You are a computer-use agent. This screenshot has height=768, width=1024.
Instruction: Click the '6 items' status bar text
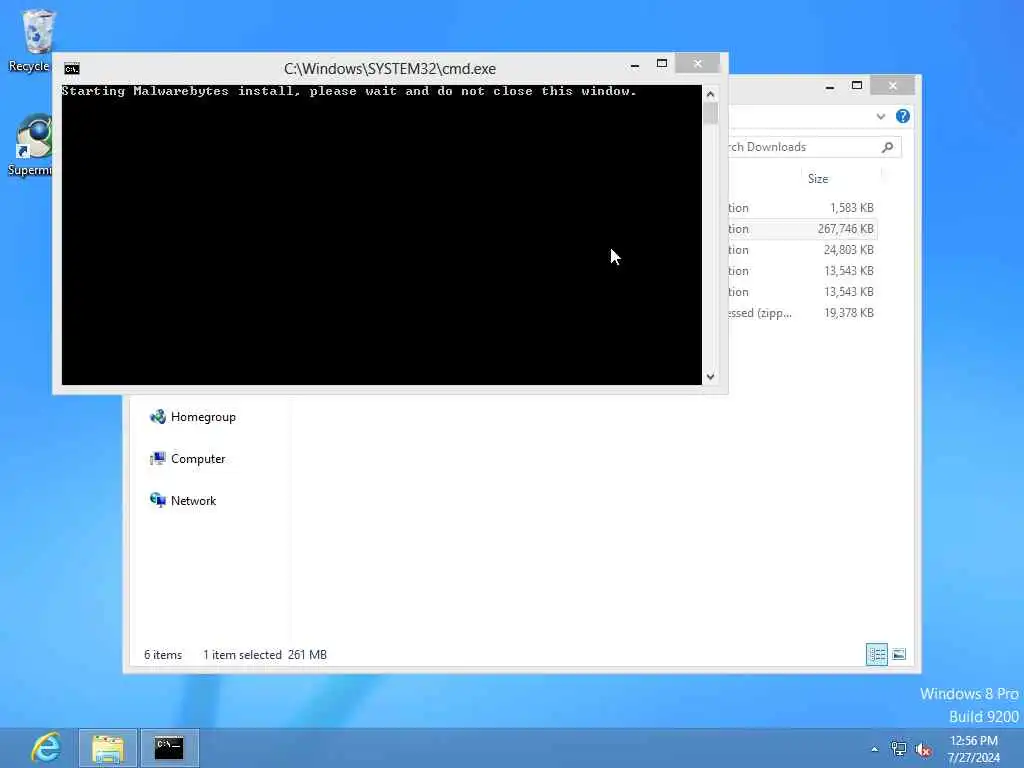click(x=163, y=654)
